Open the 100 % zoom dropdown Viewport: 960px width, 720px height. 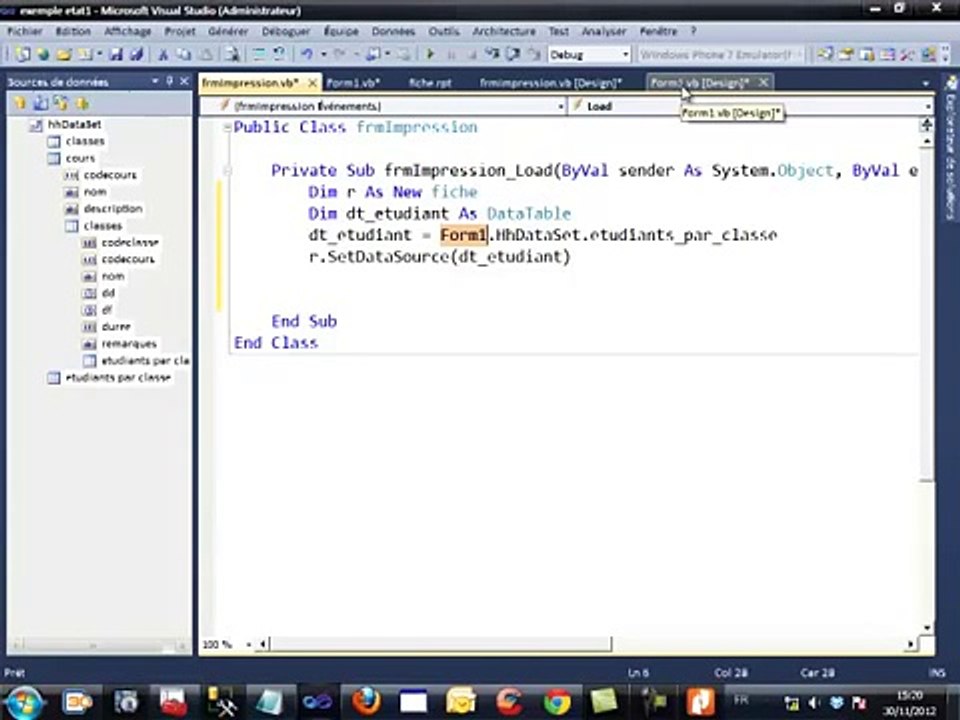pos(249,645)
